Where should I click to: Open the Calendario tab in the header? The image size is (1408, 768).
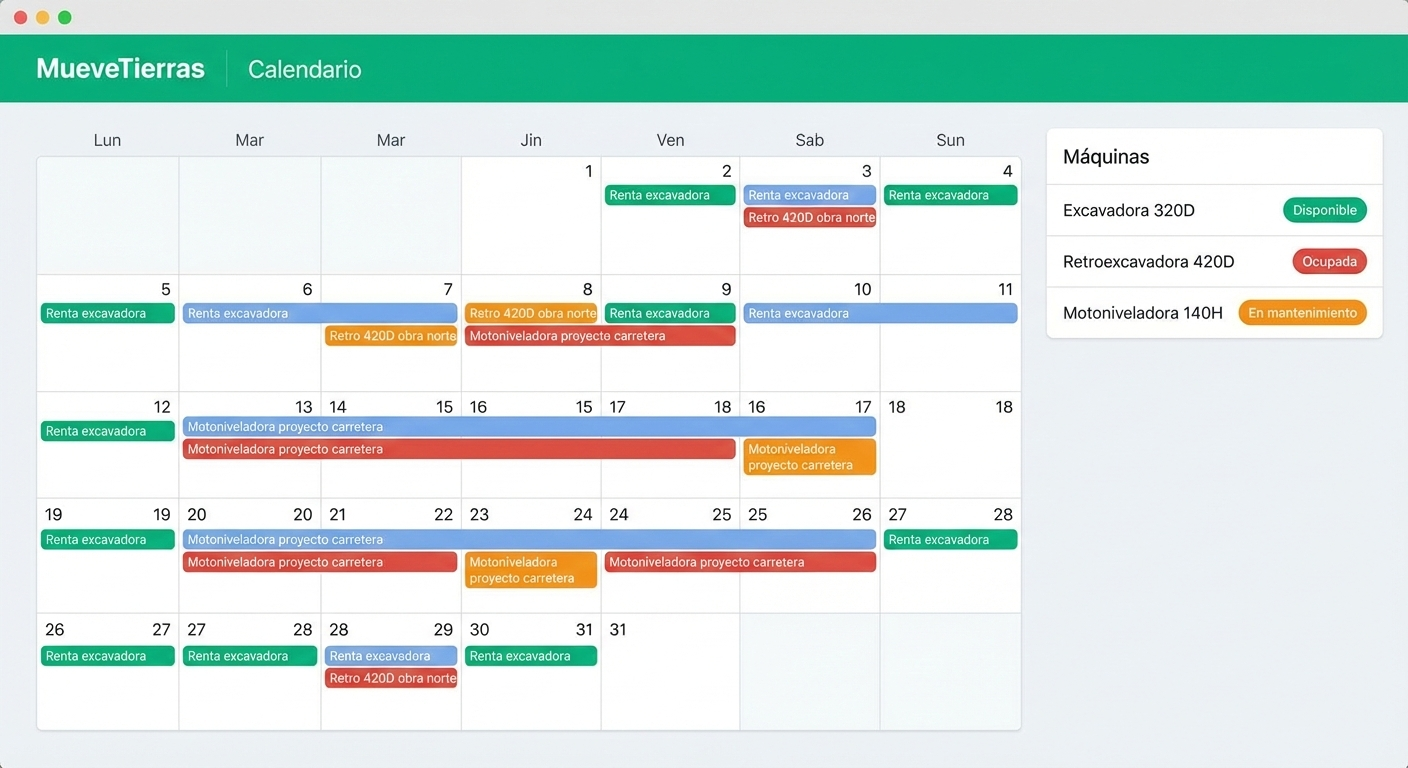coord(304,68)
